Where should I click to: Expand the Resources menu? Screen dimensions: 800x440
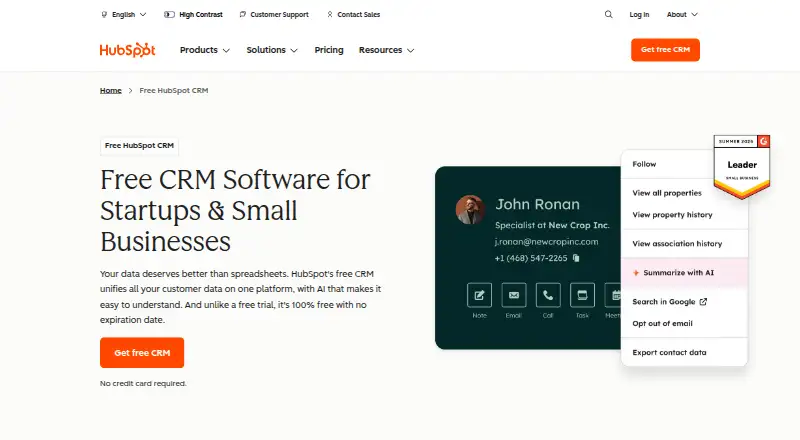coord(386,50)
